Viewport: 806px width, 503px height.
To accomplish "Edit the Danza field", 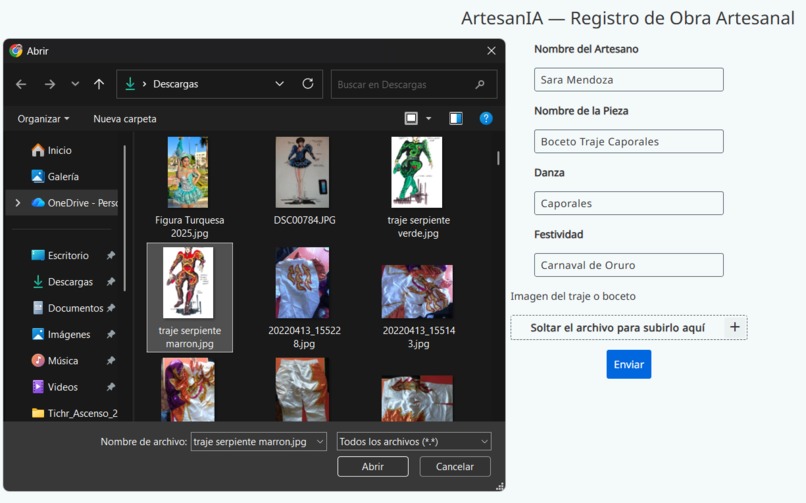I will tap(629, 203).
